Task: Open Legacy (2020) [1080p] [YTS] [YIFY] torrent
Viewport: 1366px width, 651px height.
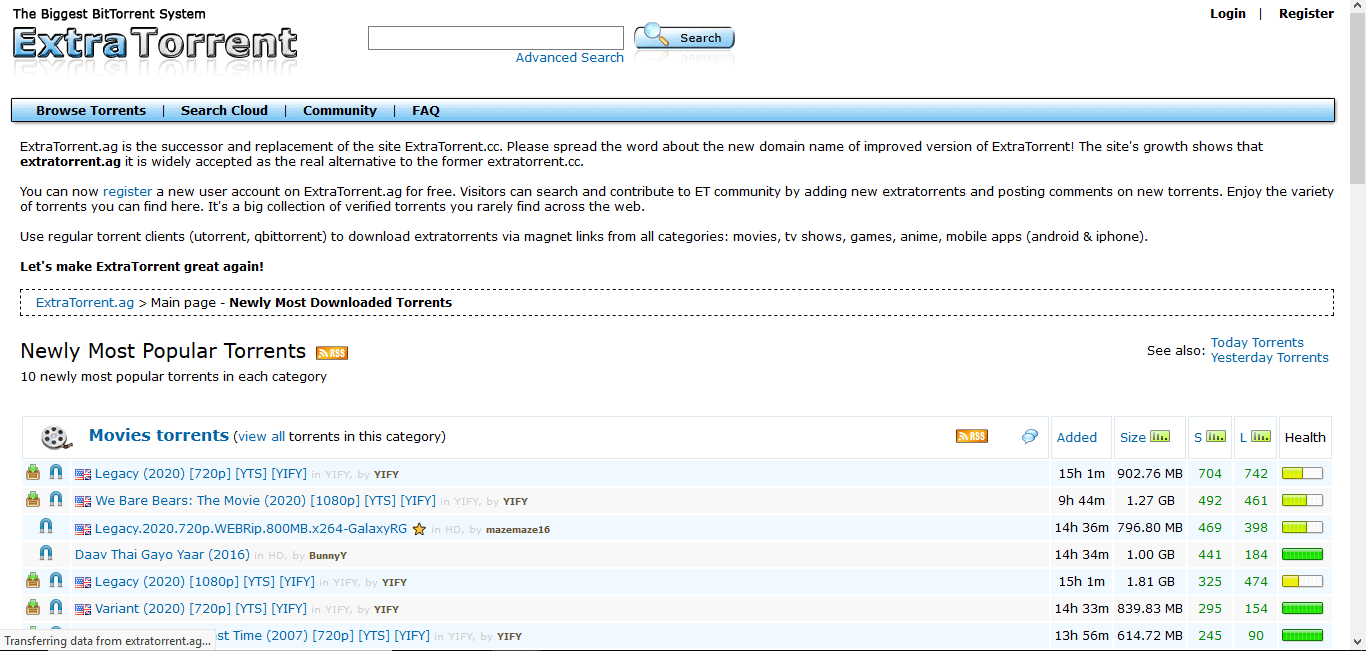Action: [x=205, y=582]
